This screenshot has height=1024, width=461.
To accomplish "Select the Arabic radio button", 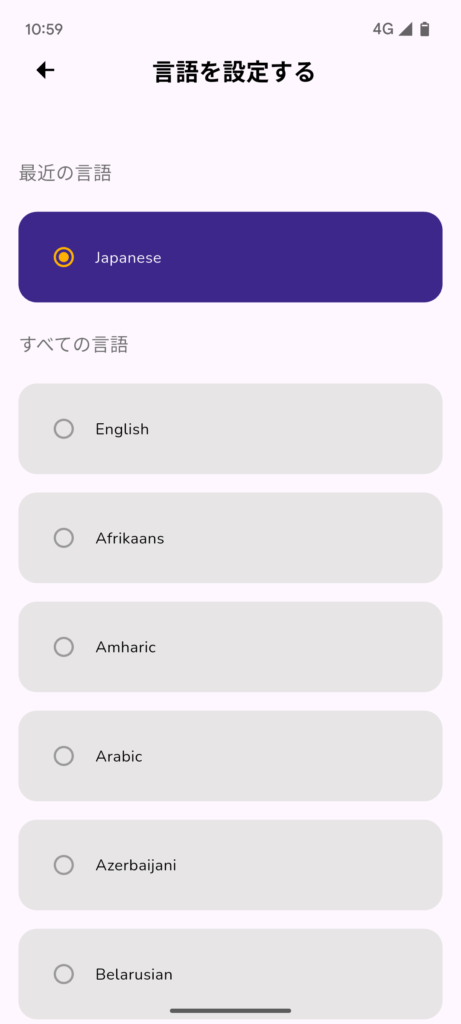I will pos(63,756).
